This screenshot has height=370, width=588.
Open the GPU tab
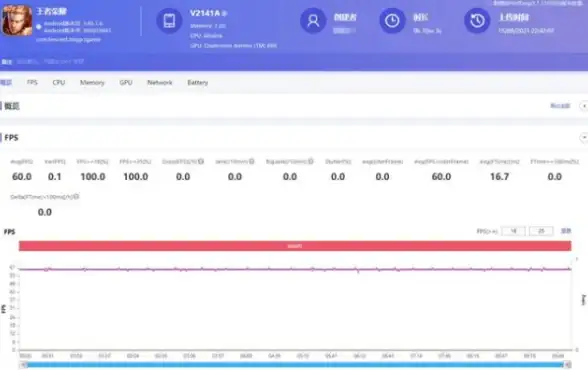pyautogui.click(x=126, y=82)
